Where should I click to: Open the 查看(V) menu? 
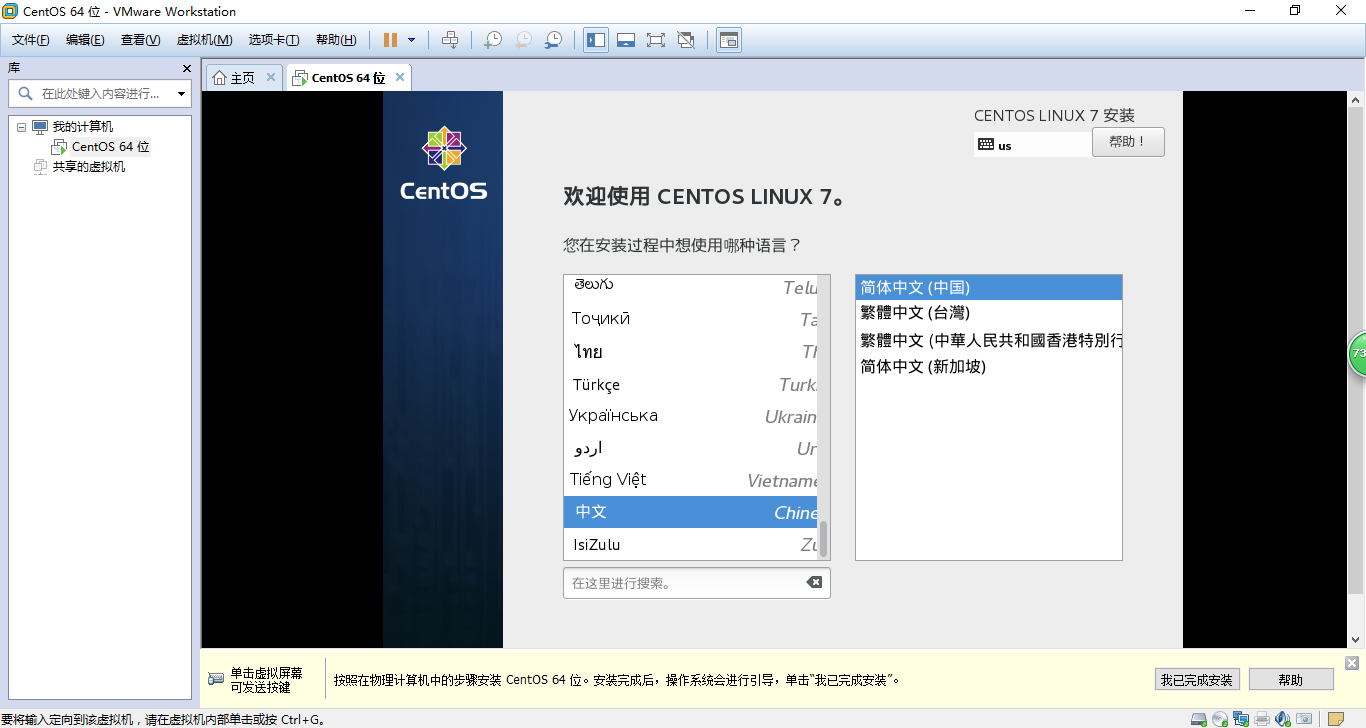tap(140, 40)
